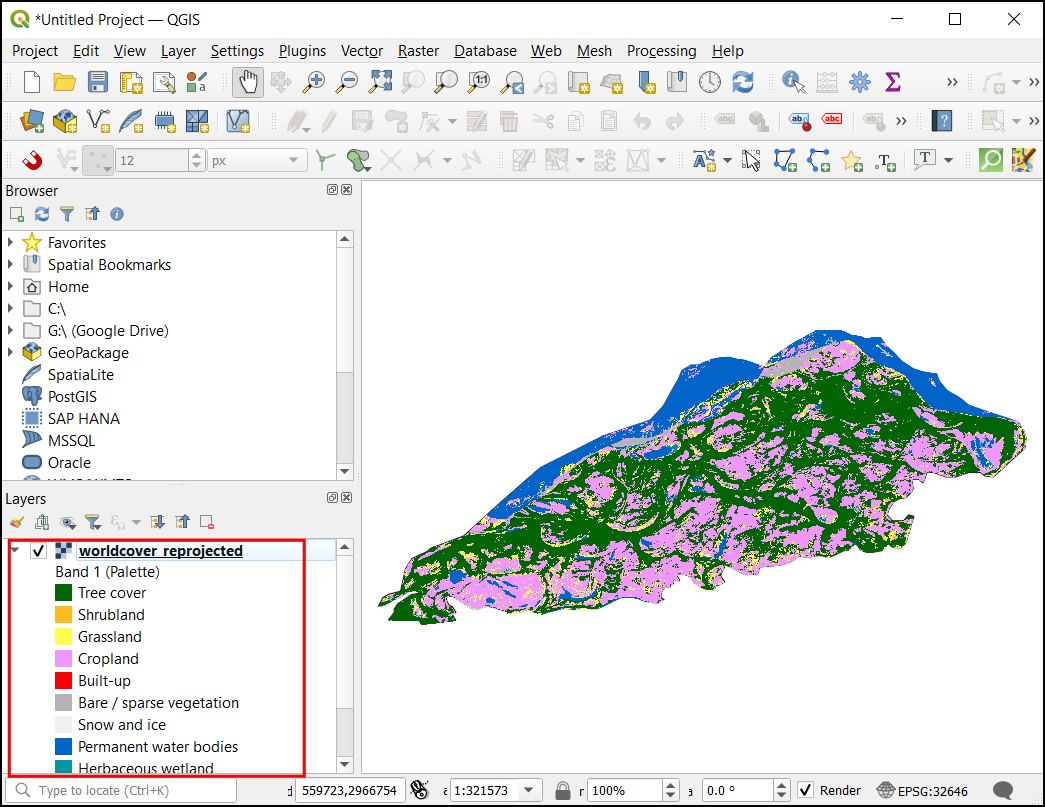Viewport: 1045px width, 807px height.
Task: Open the Processing Toolbox gear icon
Action: [859, 82]
